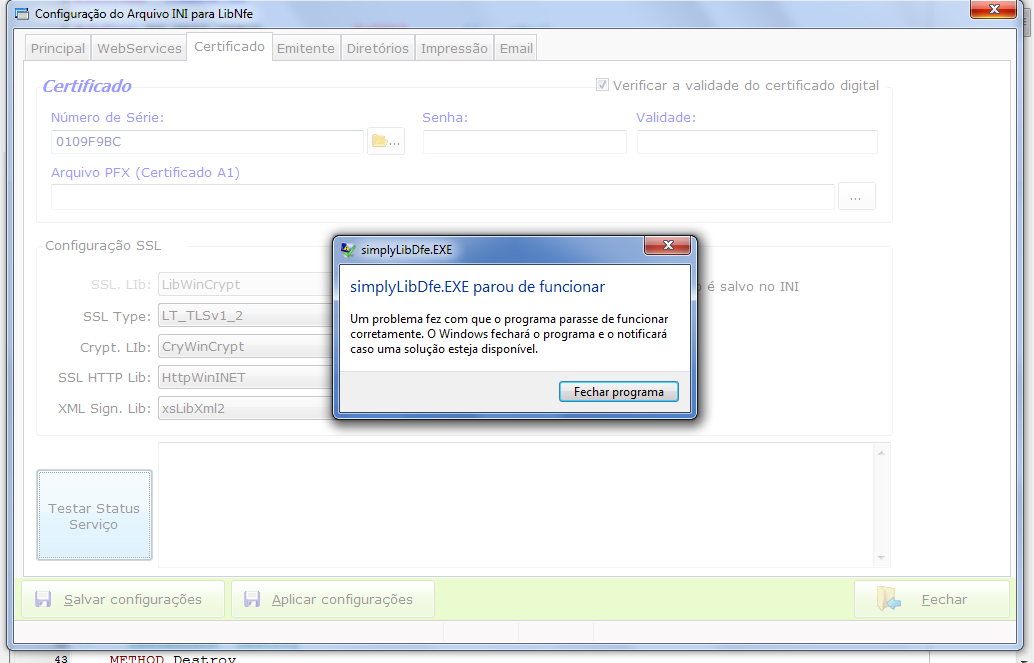
Task: Click floppy disk icon on Aplicar configurações
Action: click(252, 599)
